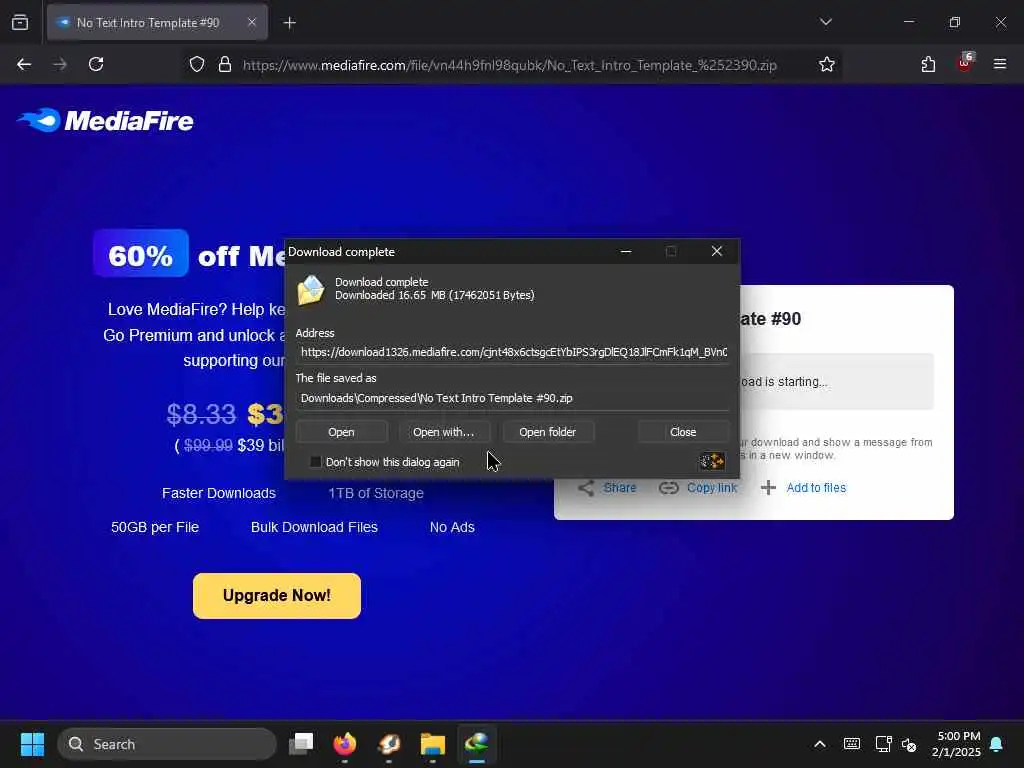
Task: Click the Firefox View icon at top left
Action: [20, 22]
